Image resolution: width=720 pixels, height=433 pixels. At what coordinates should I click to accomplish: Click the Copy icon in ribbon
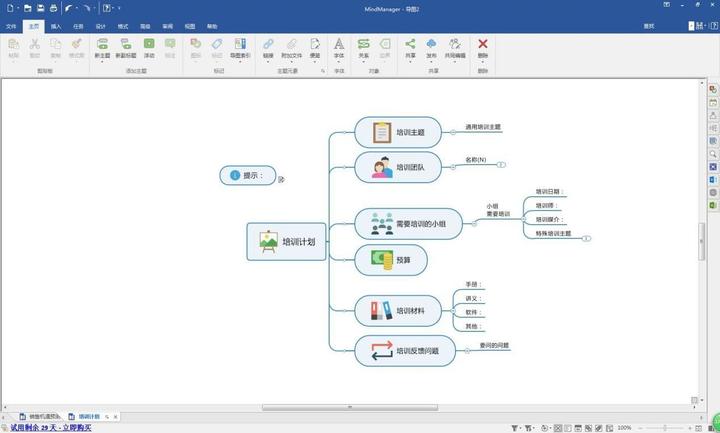pos(56,44)
